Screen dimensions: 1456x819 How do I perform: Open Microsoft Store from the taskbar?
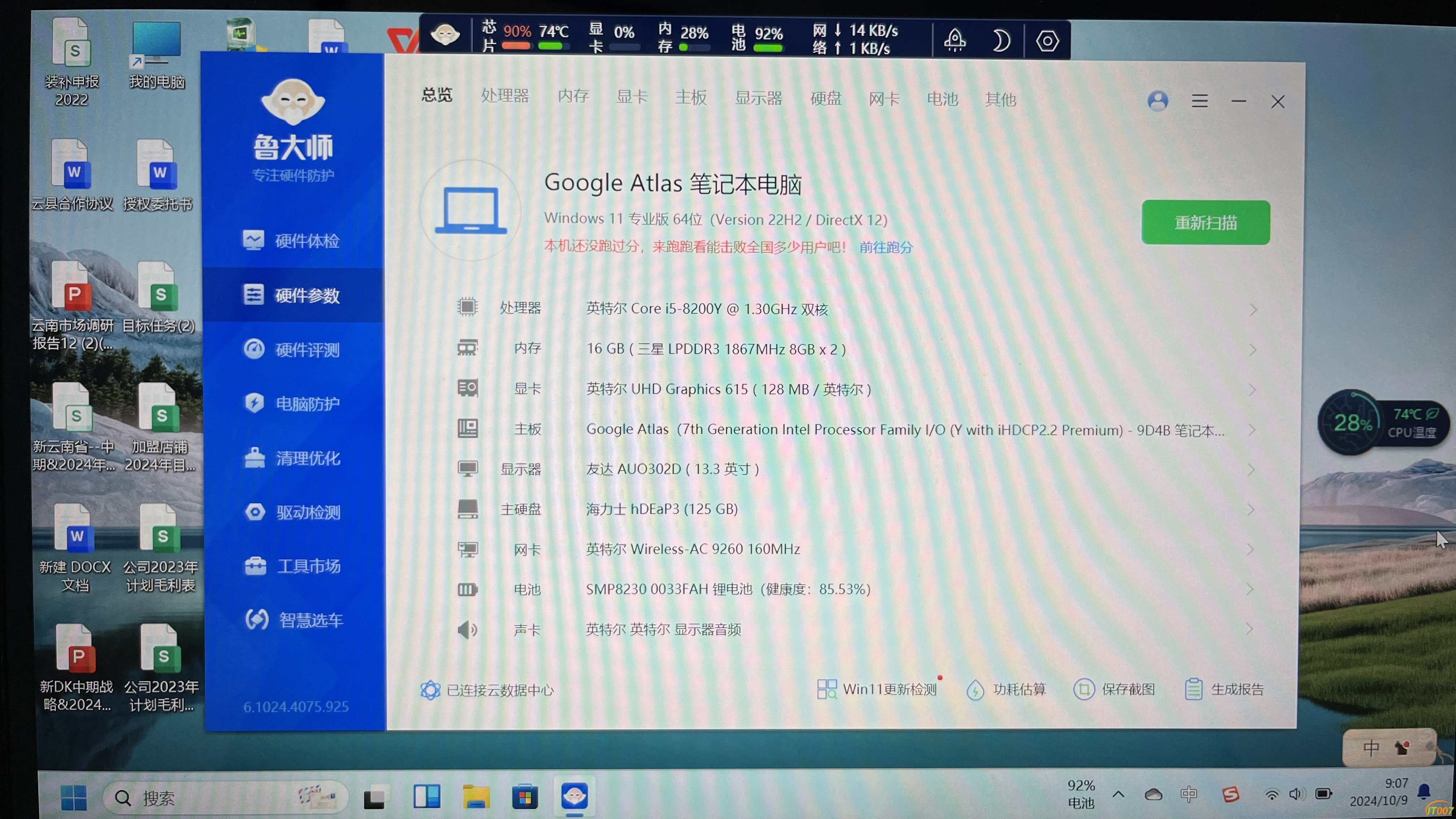click(525, 797)
